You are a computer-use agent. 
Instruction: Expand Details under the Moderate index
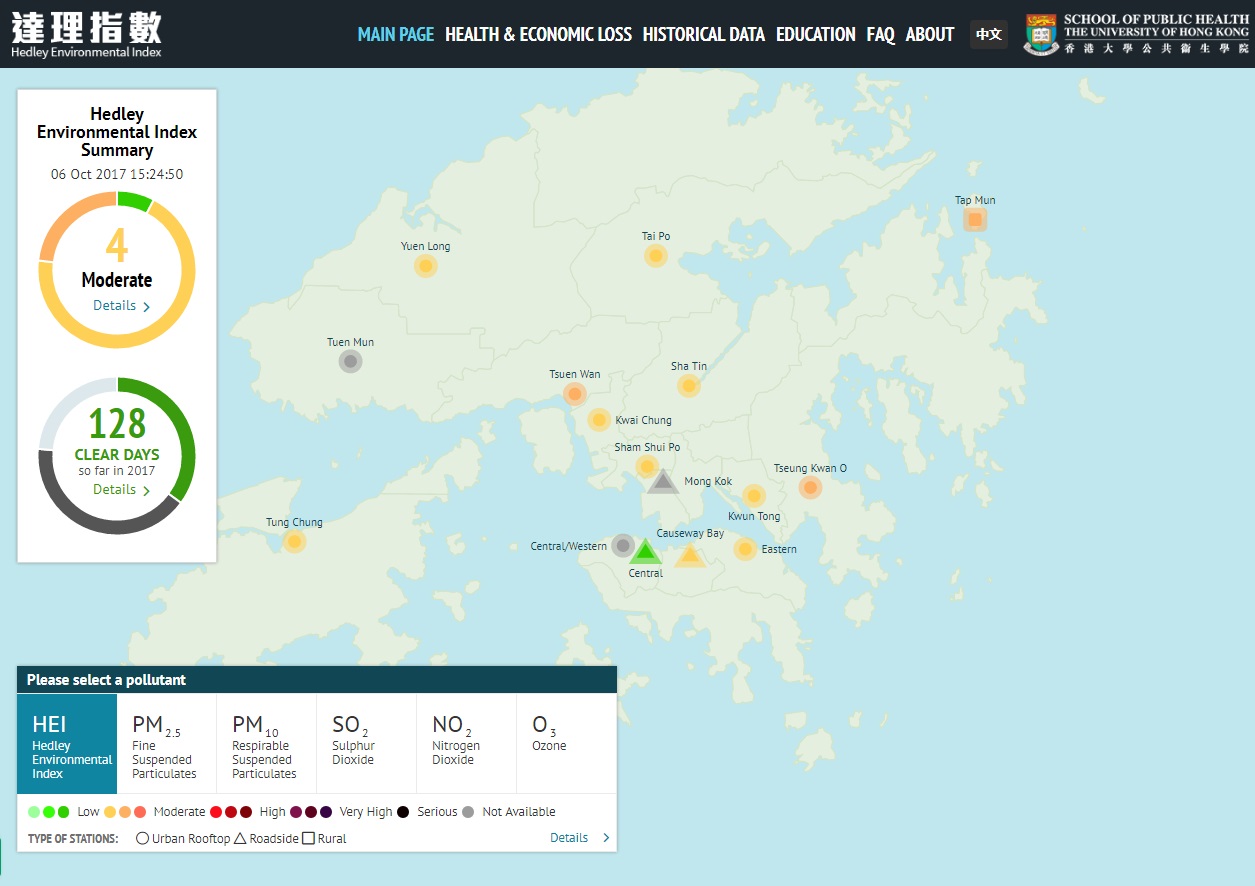[121, 306]
